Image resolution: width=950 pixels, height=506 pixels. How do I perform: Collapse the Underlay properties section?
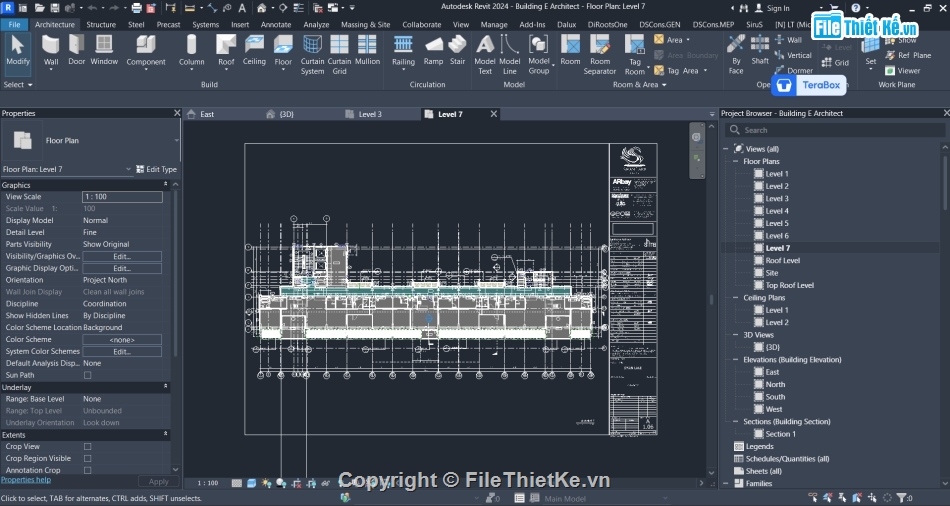[165, 387]
